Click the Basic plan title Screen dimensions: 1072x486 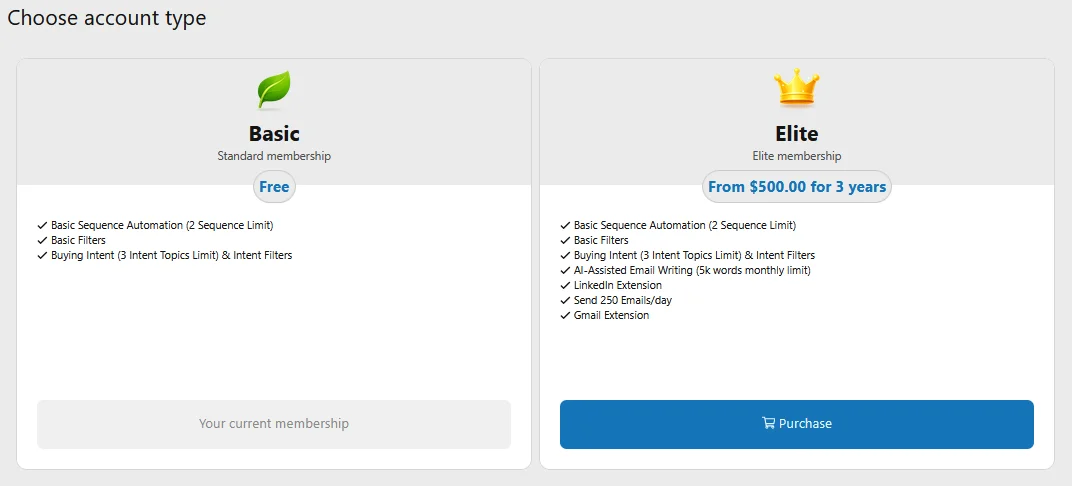[x=274, y=134]
